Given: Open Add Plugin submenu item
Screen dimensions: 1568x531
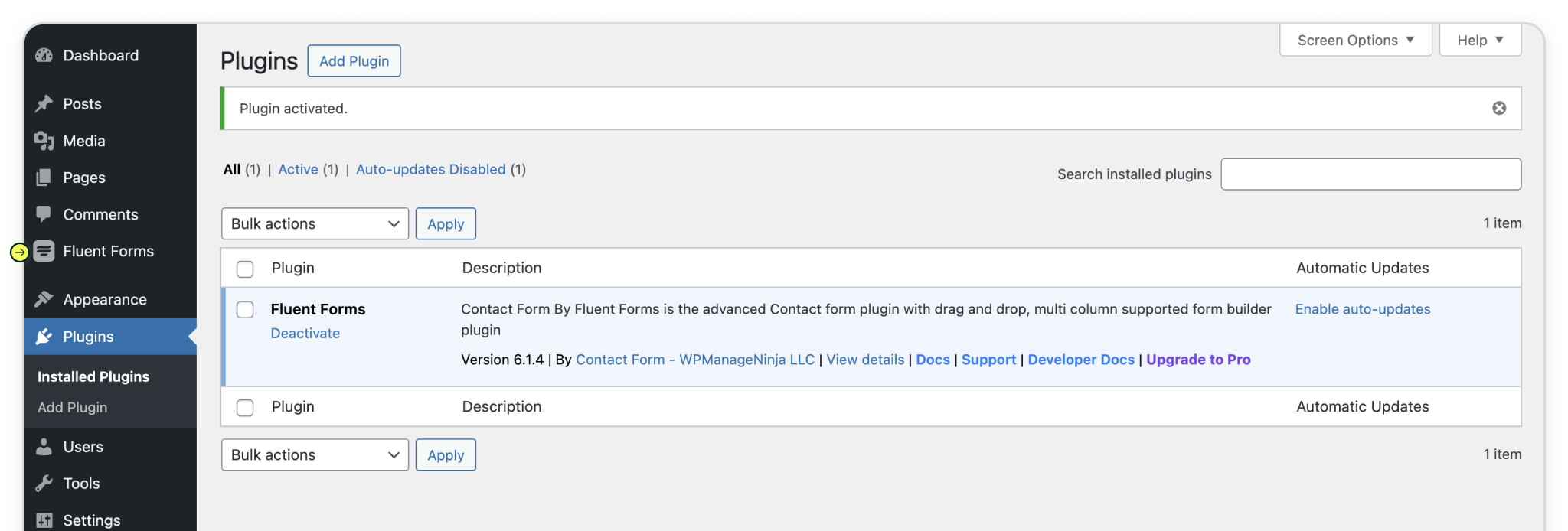Looking at the screenshot, I should coord(73,407).
